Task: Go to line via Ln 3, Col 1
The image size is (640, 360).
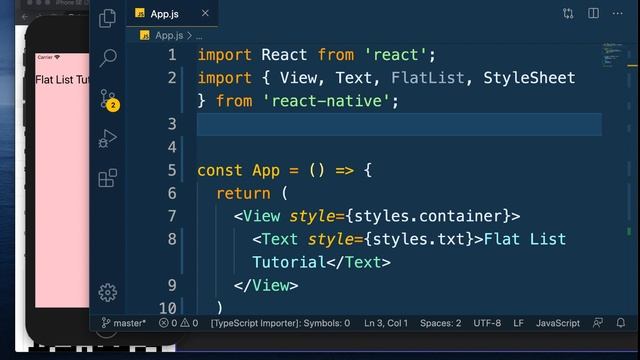Action: click(x=386, y=323)
